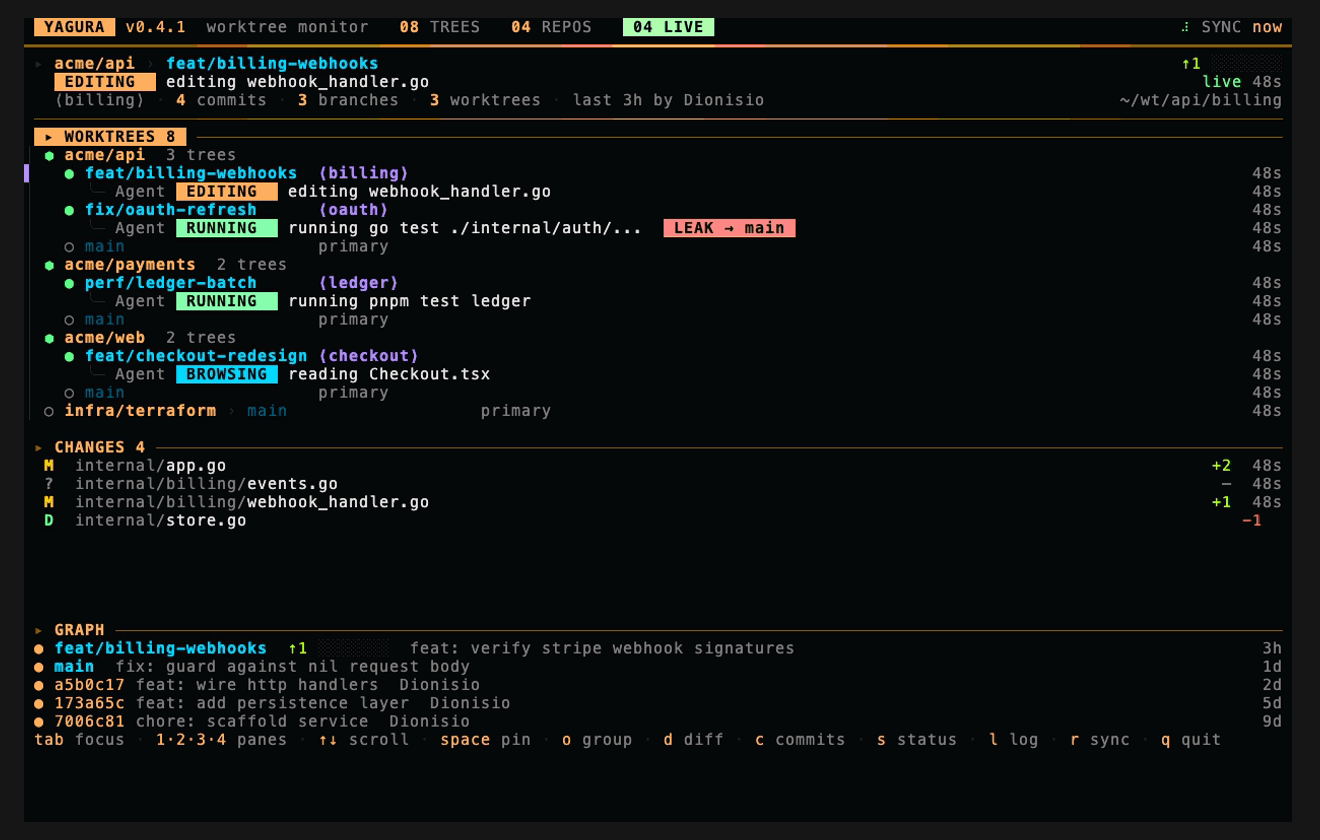Screen dimensions: 1320x840
Task: Click the RUNNING badge for pnpm test ledger
Action: pos(227,301)
